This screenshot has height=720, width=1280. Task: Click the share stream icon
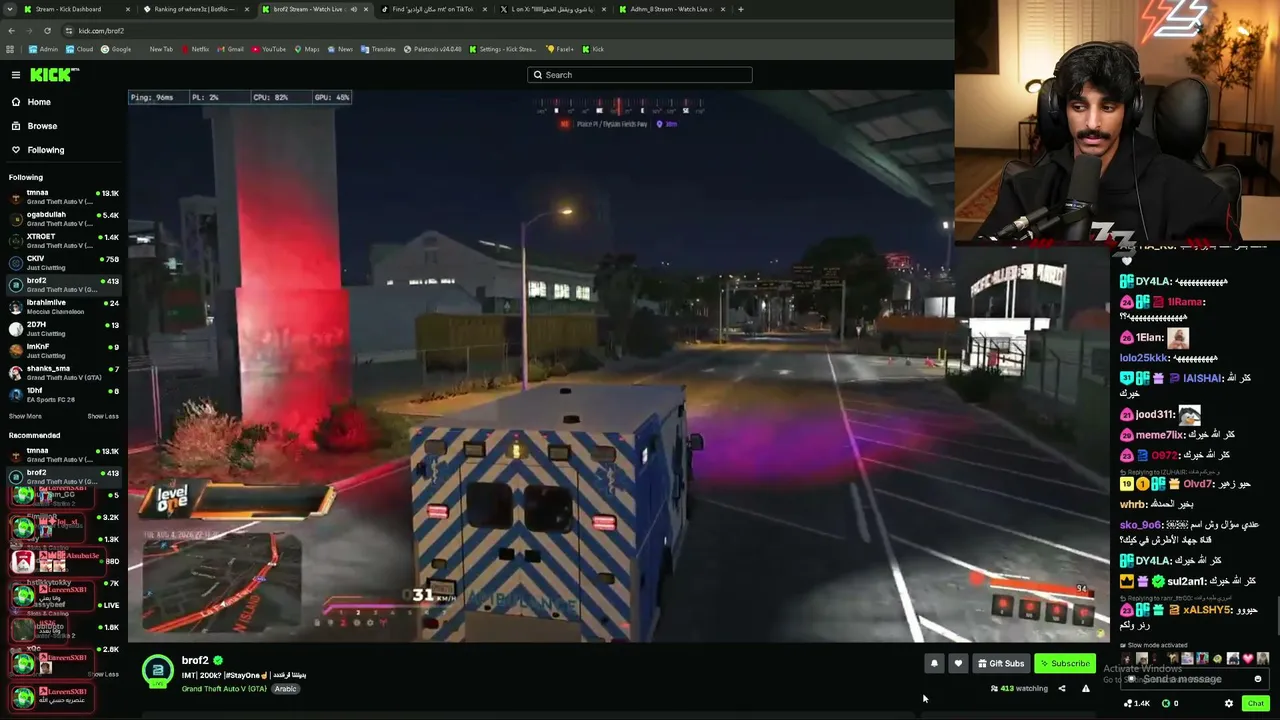tap(1062, 688)
